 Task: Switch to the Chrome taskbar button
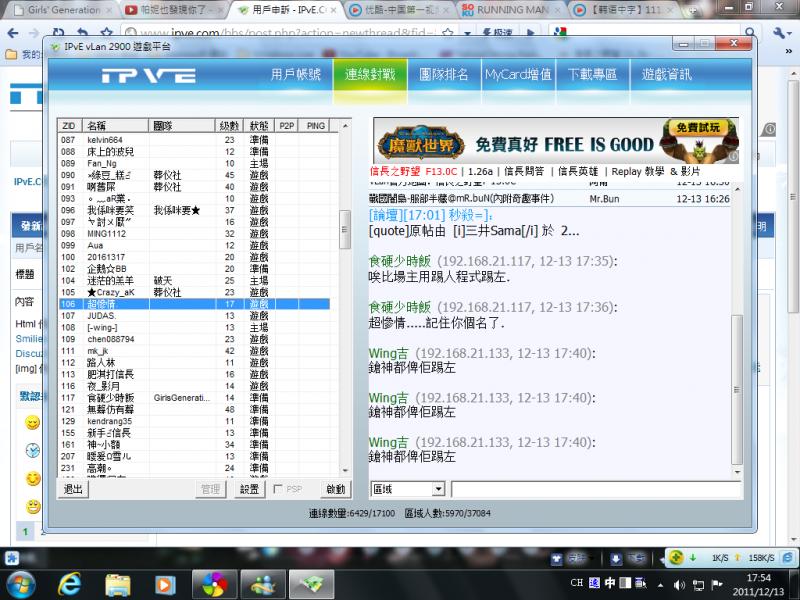(214, 585)
